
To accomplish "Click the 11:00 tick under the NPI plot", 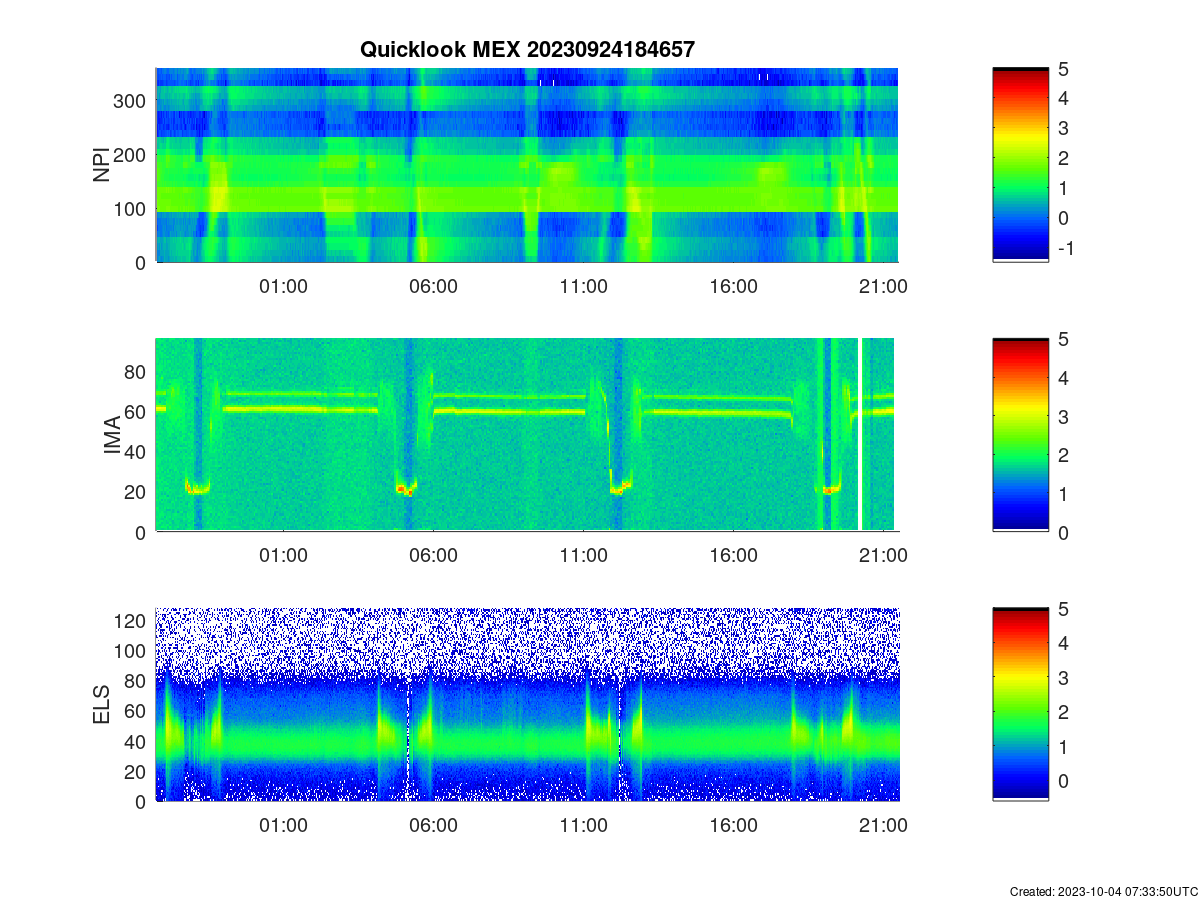I will pyautogui.click(x=583, y=286).
